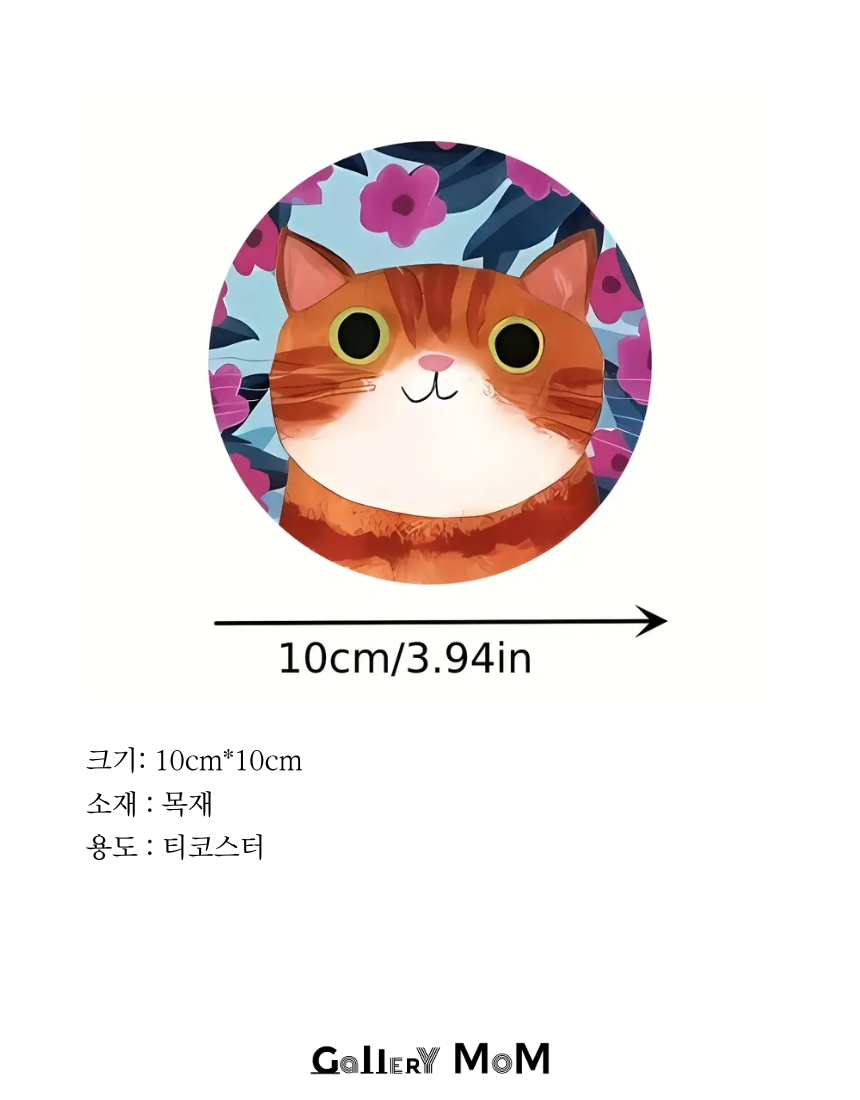The width and height of the screenshot is (860, 1100).
Task: Click the 소재 : 목재 material text
Action: pyautogui.click(x=149, y=803)
